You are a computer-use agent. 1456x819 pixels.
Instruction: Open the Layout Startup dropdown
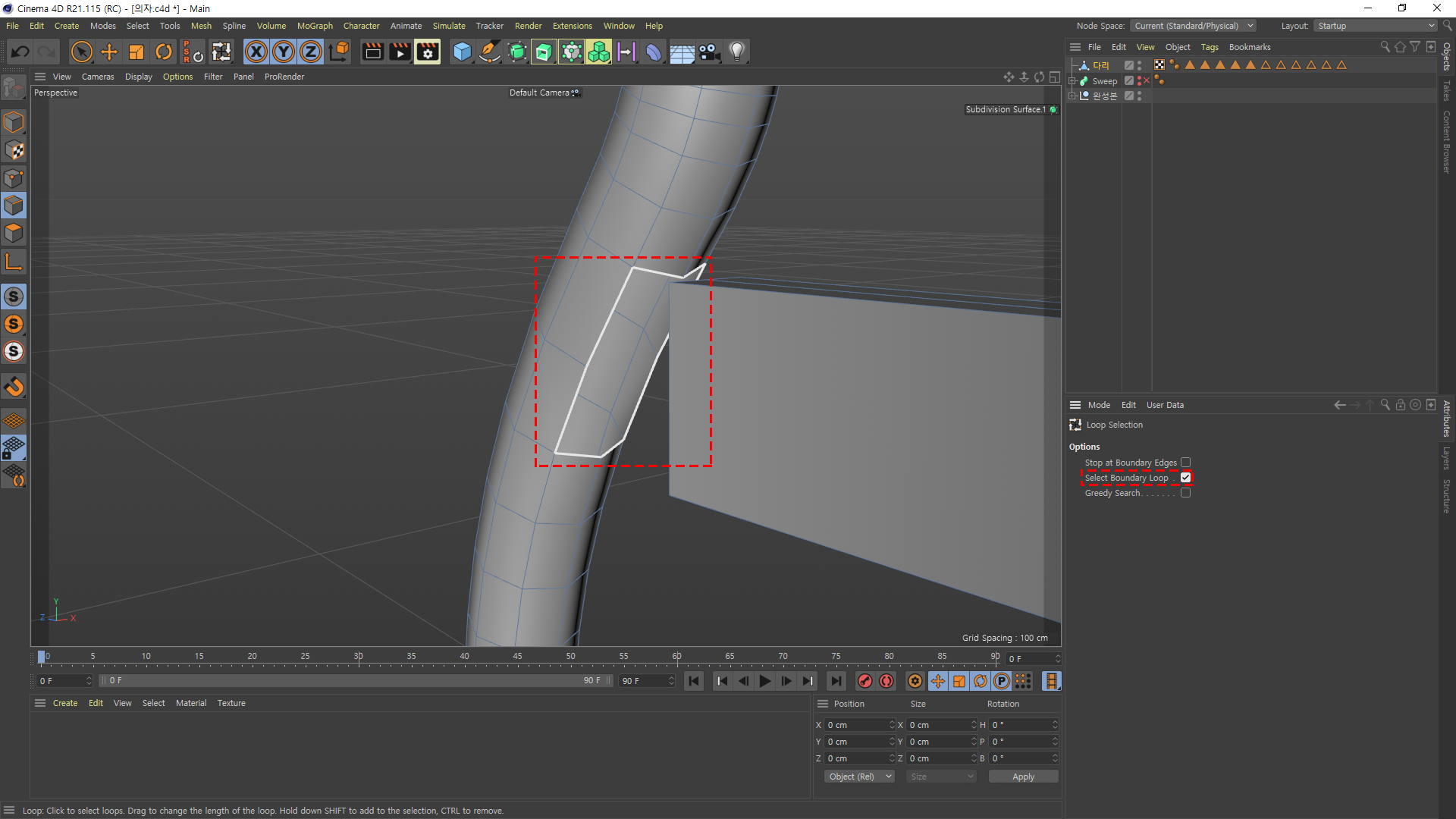[x=1376, y=26]
